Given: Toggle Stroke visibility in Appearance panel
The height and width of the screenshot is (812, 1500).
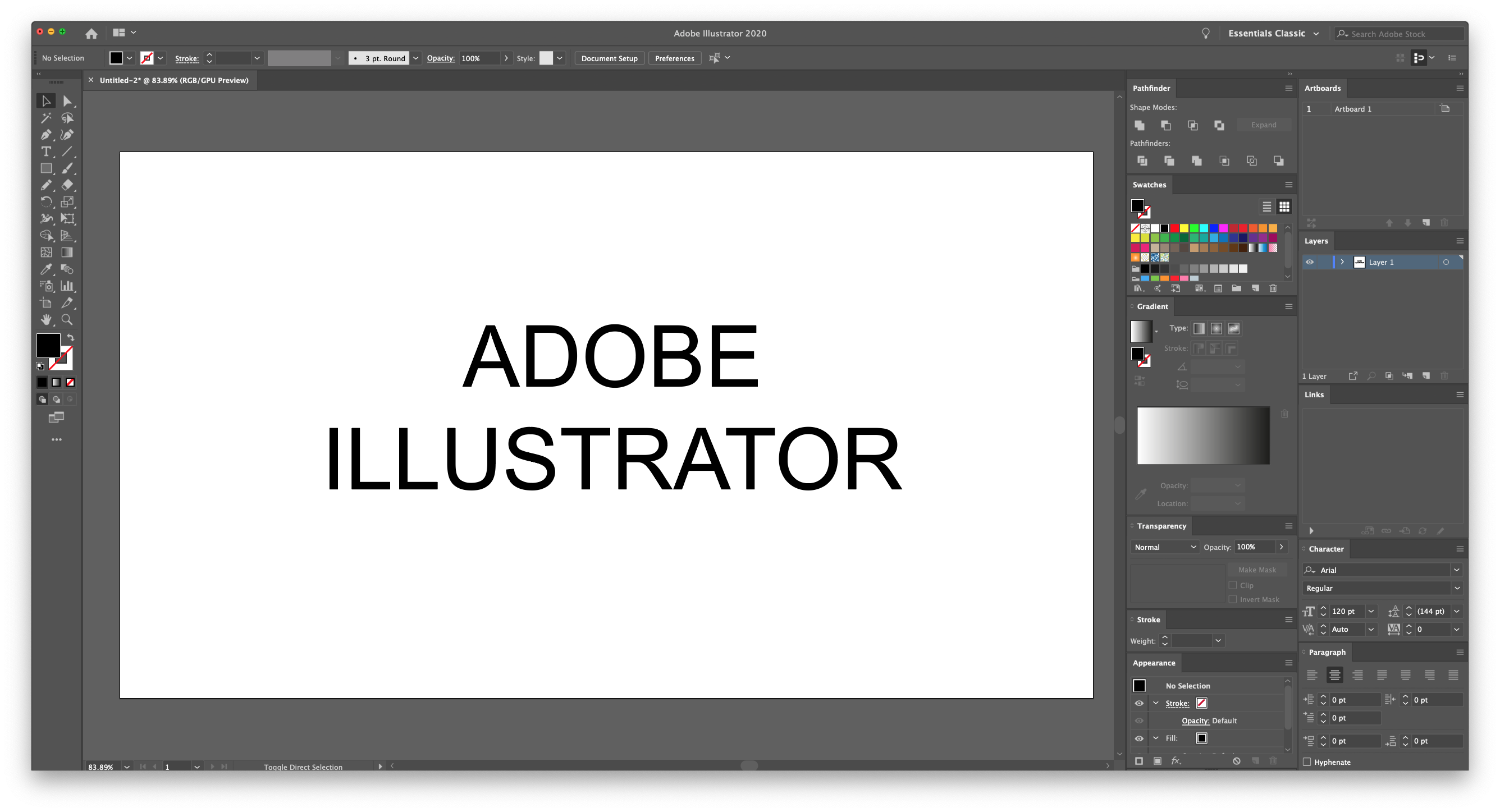Looking at the screenshot, I should (1139, 703).
